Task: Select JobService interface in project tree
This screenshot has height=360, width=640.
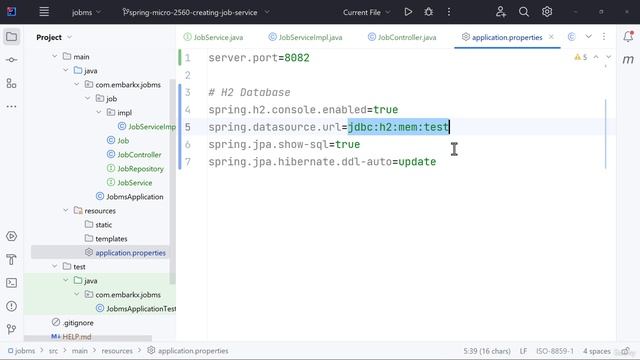Action: [x=129, y=182]
